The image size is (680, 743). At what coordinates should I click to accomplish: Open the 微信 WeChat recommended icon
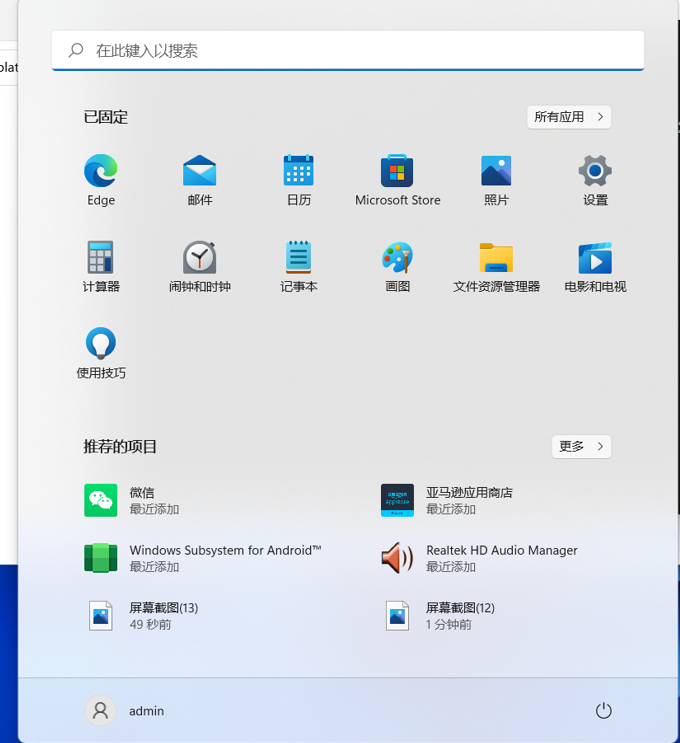coord(100,500)
